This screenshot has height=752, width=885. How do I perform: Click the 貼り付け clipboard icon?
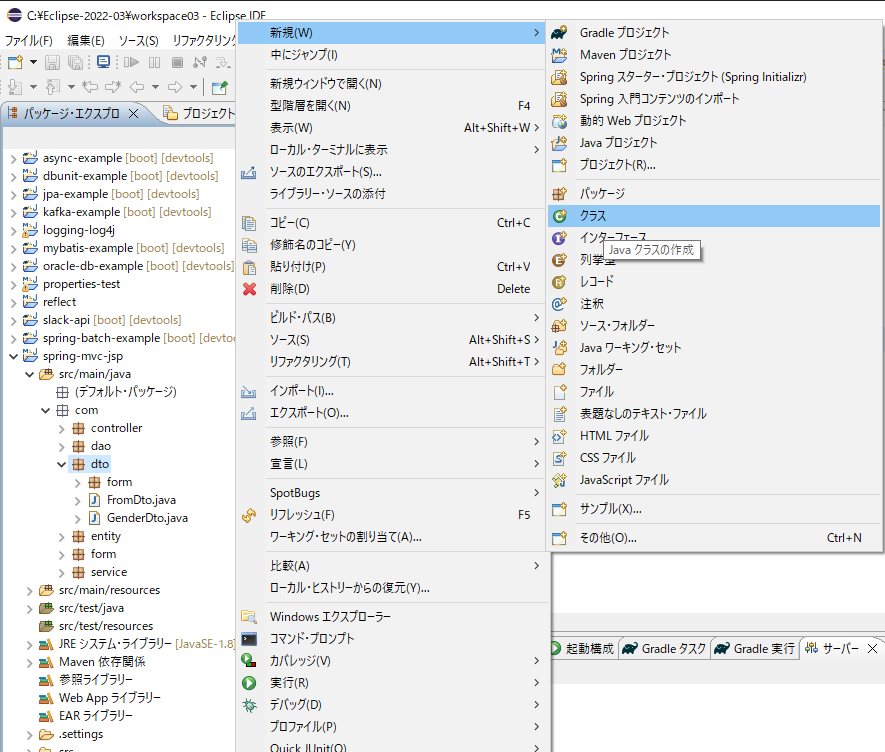point(249,267)
